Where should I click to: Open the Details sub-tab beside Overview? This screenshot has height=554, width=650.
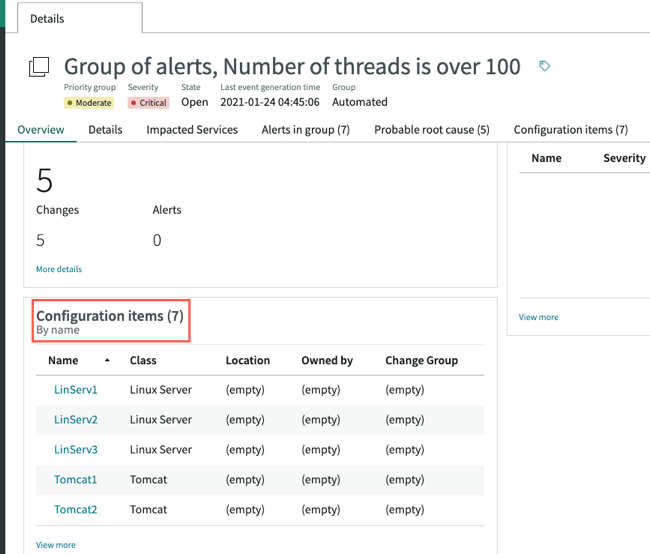pos(105,130)
